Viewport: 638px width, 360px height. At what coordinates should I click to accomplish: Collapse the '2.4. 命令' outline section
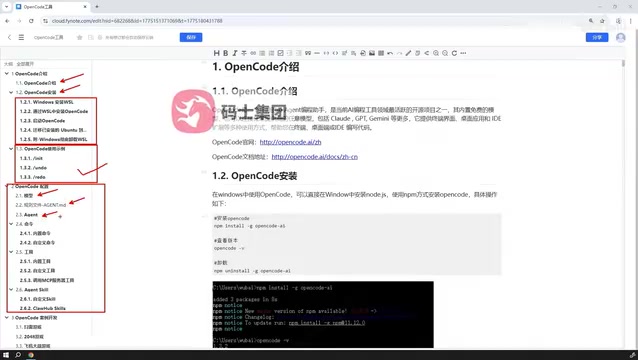pyautogui.click(x=11, y=224)
